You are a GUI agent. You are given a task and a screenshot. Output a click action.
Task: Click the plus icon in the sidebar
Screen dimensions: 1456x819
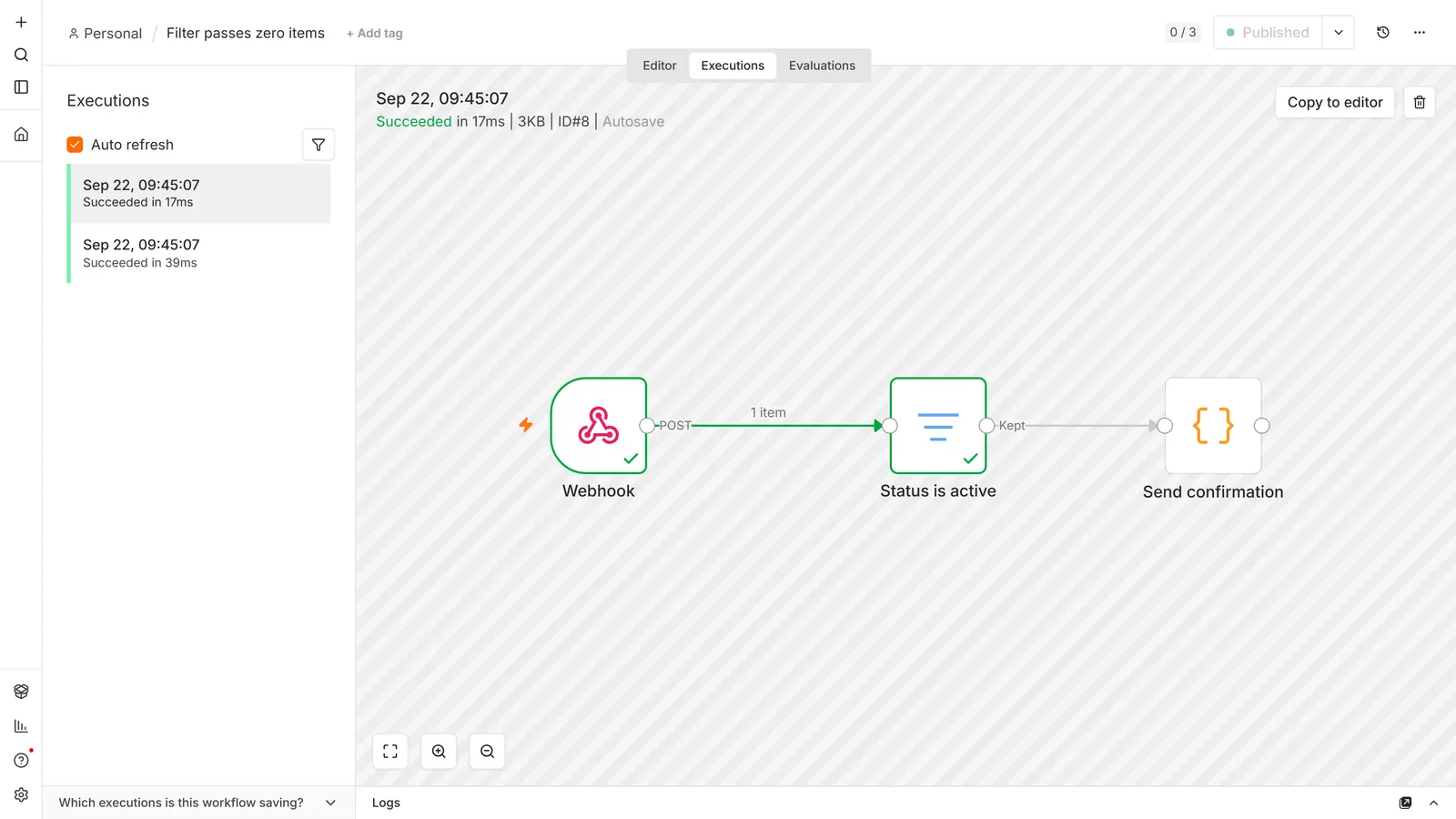tap(21, 22)
